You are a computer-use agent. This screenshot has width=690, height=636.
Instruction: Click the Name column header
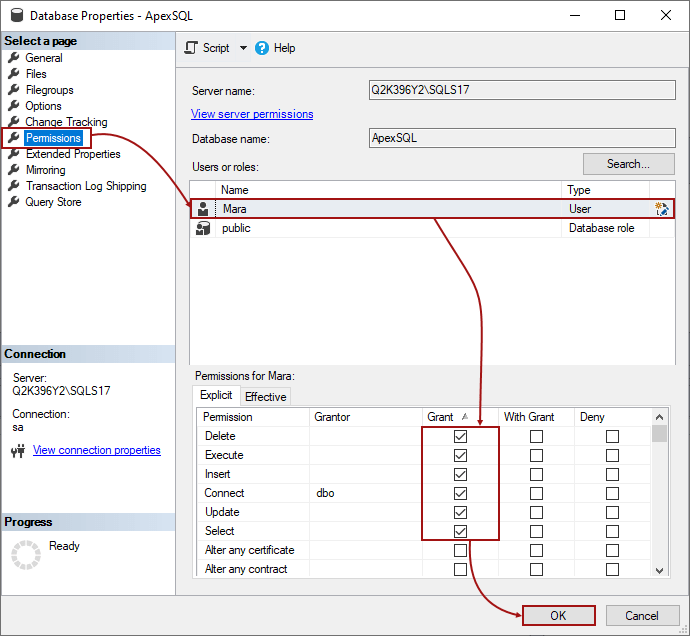[388, 190]
